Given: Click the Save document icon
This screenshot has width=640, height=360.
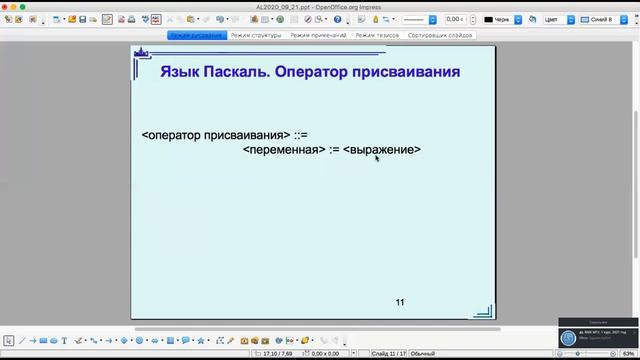Looking at the screenshot, I should [x=82, y=19].
